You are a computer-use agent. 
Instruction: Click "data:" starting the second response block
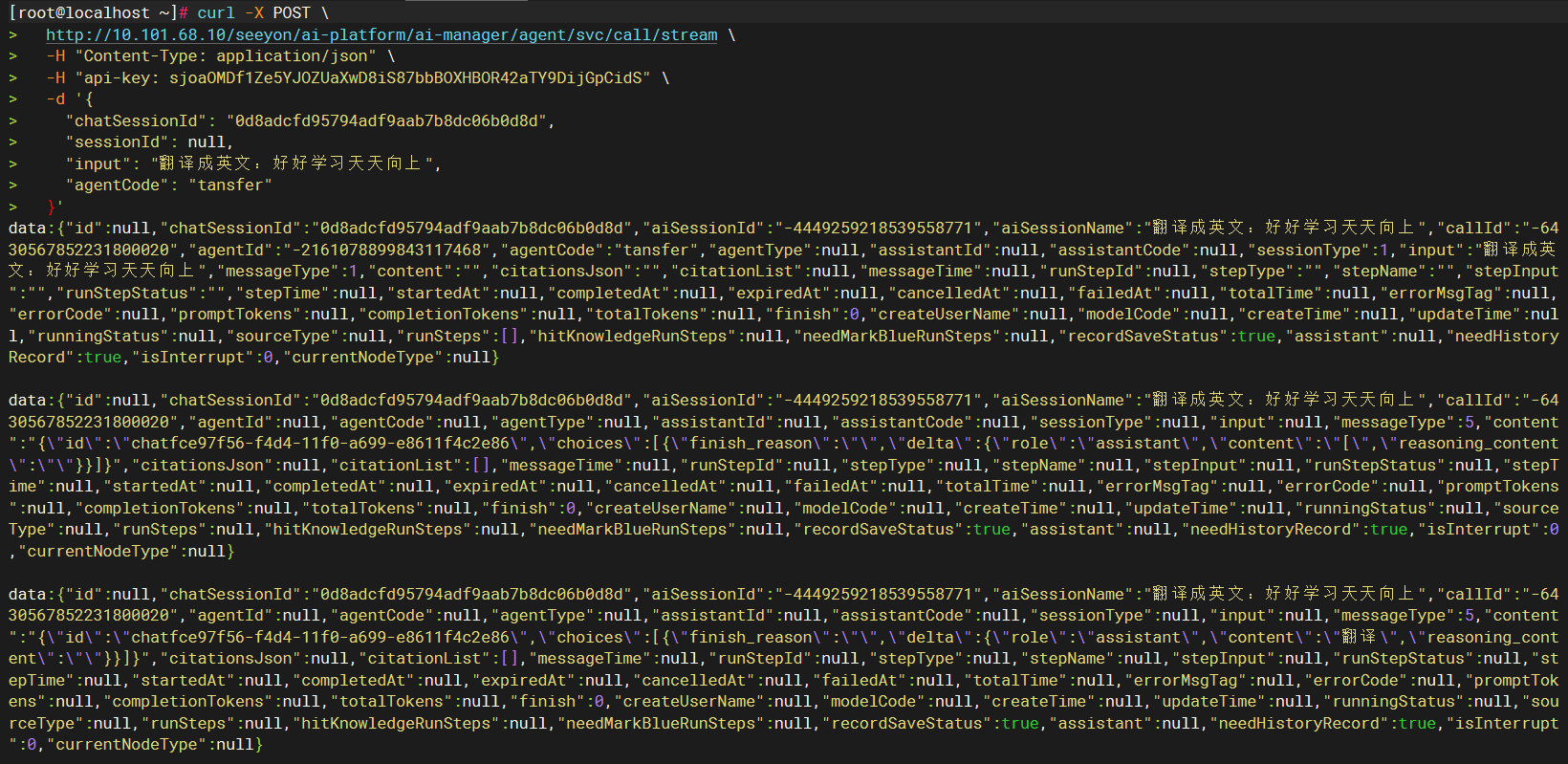pos(28,401)
